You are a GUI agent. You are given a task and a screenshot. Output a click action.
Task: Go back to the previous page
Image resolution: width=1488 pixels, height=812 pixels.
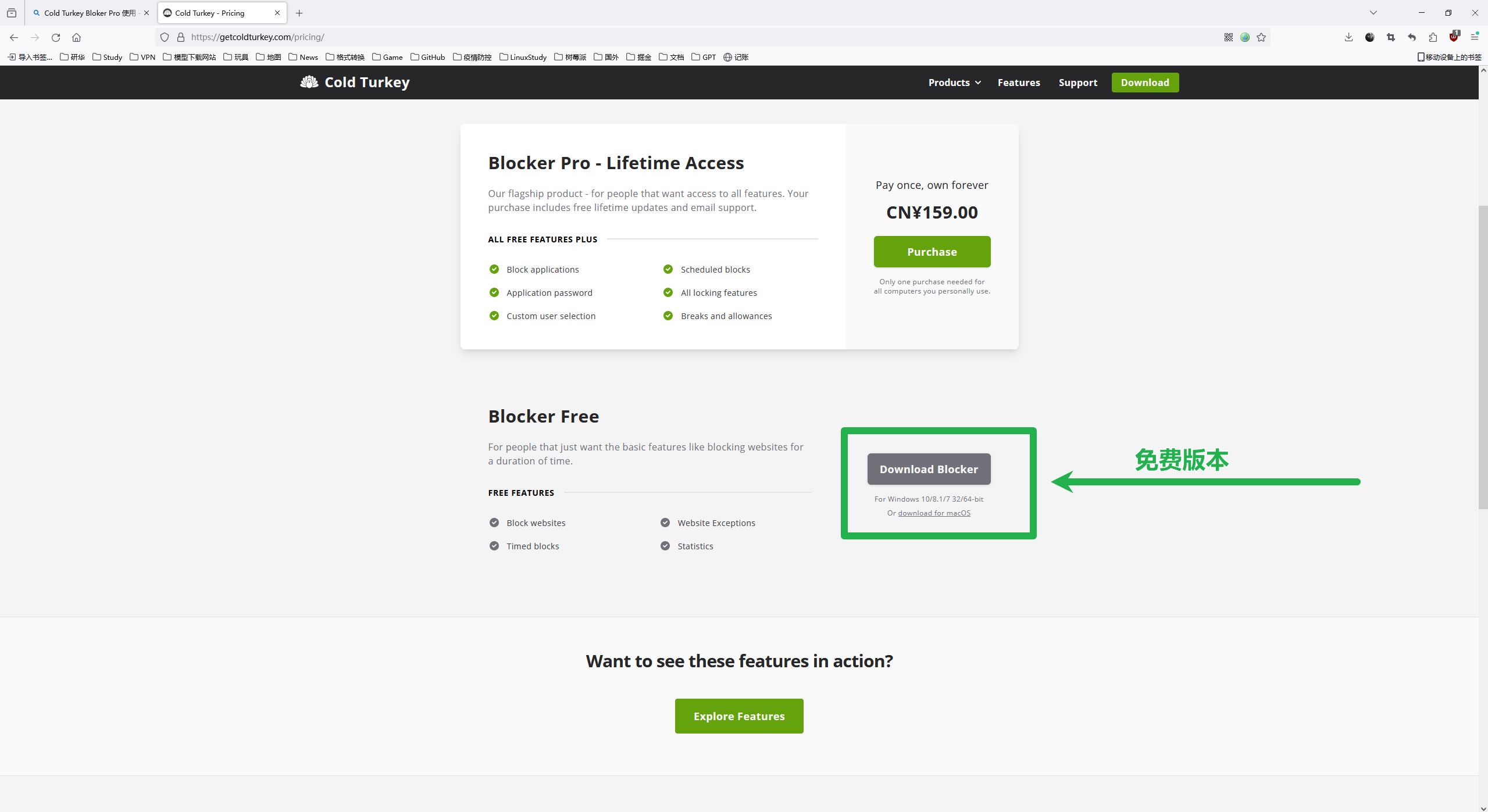click(x=14, y=37)
